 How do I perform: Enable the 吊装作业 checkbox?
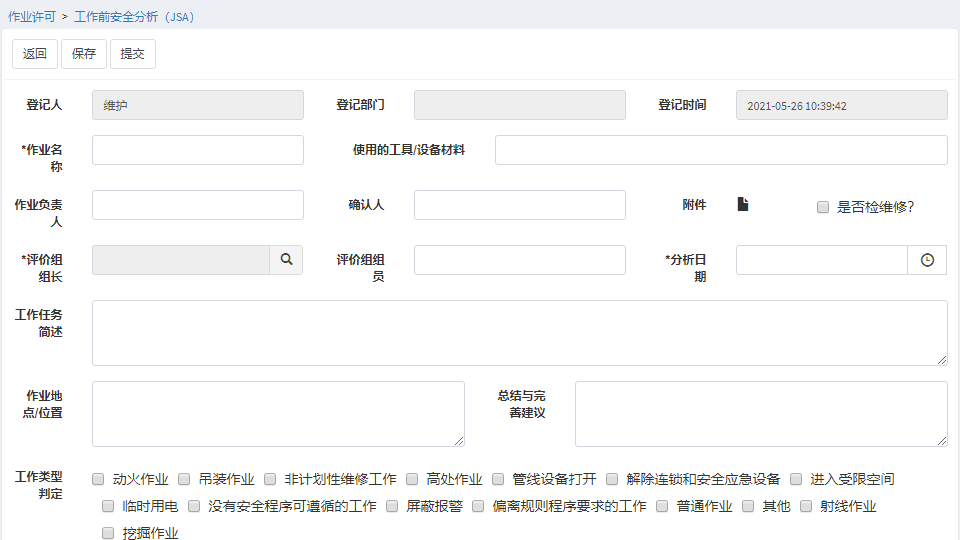click(x=184, y=479)
